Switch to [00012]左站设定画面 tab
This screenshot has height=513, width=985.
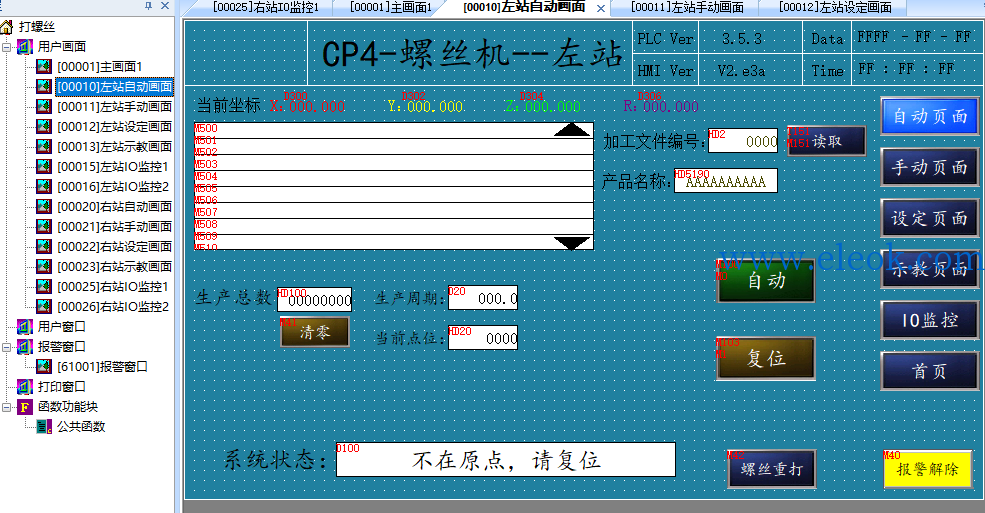[835, 8]
